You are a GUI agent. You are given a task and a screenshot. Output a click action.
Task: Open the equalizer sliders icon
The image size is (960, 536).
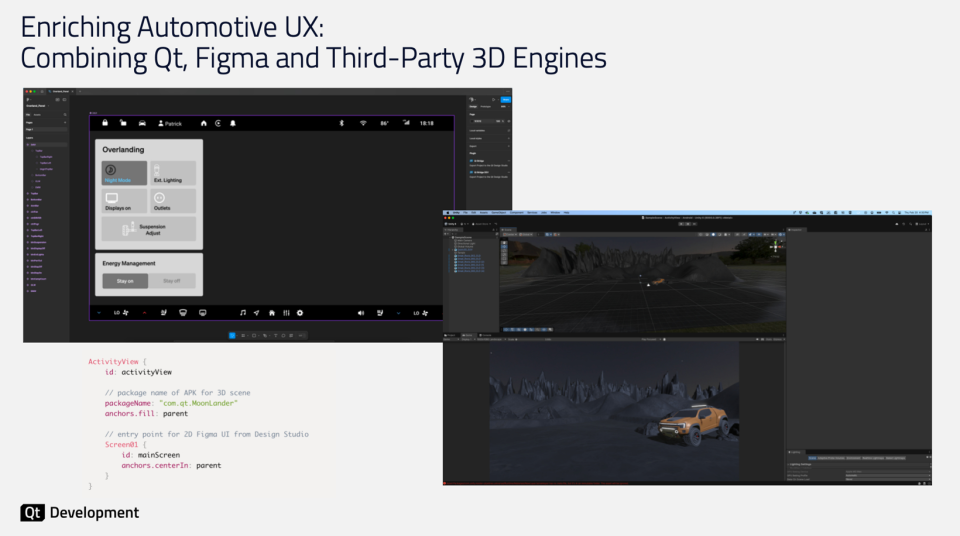[286, 313]
